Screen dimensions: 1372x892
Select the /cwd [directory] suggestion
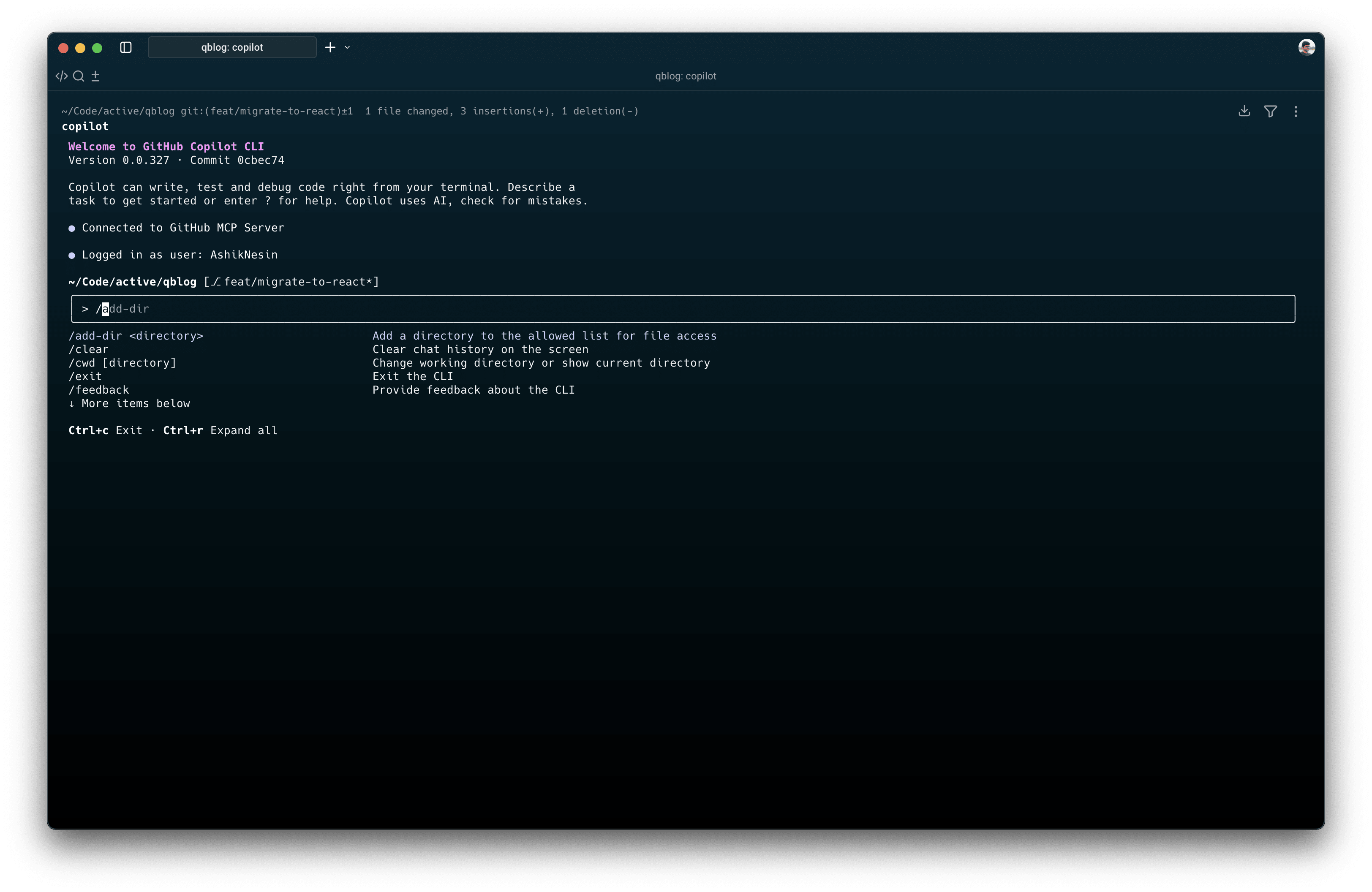coord(122,363)
